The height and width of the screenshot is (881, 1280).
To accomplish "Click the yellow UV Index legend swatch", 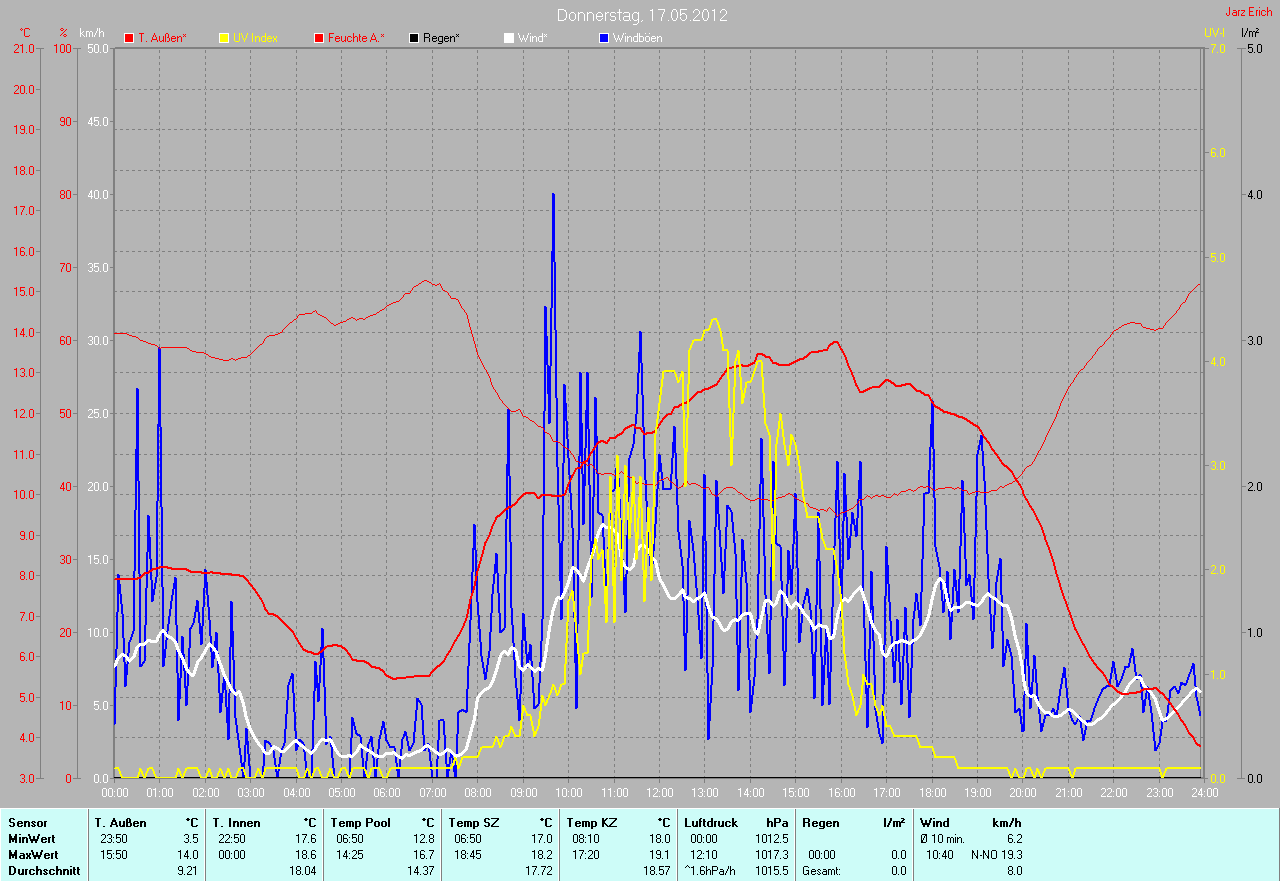I will (224, 38).
